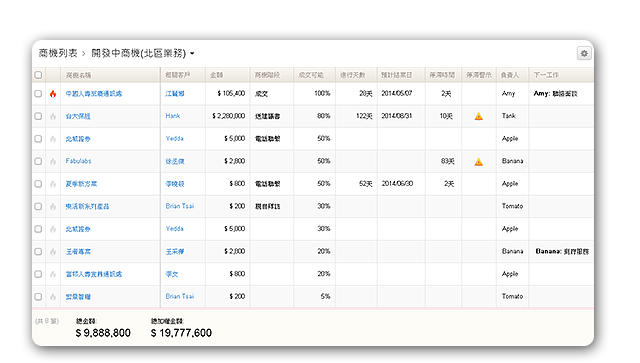Toggle the grey flame icon in Hank row
The width and height of the screenshot is (640, 363).
click(x=53, y=116)
